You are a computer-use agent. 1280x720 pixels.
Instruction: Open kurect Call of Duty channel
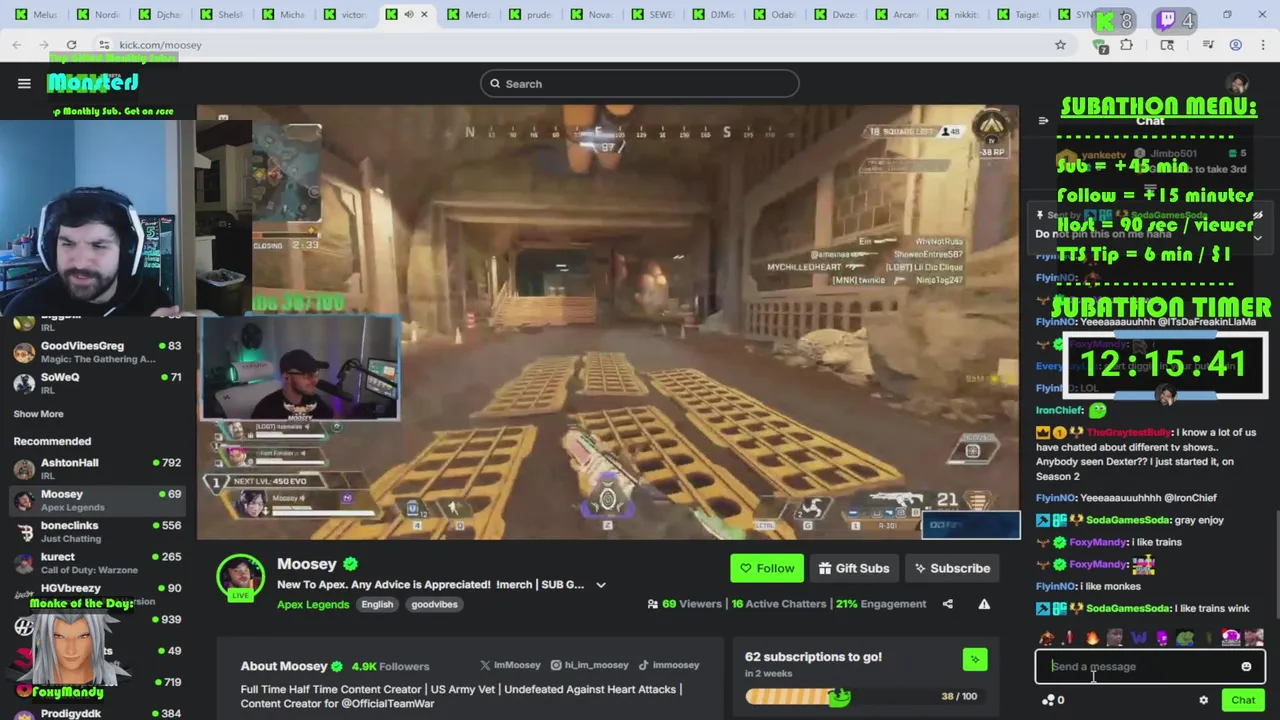tap(98, 563)
